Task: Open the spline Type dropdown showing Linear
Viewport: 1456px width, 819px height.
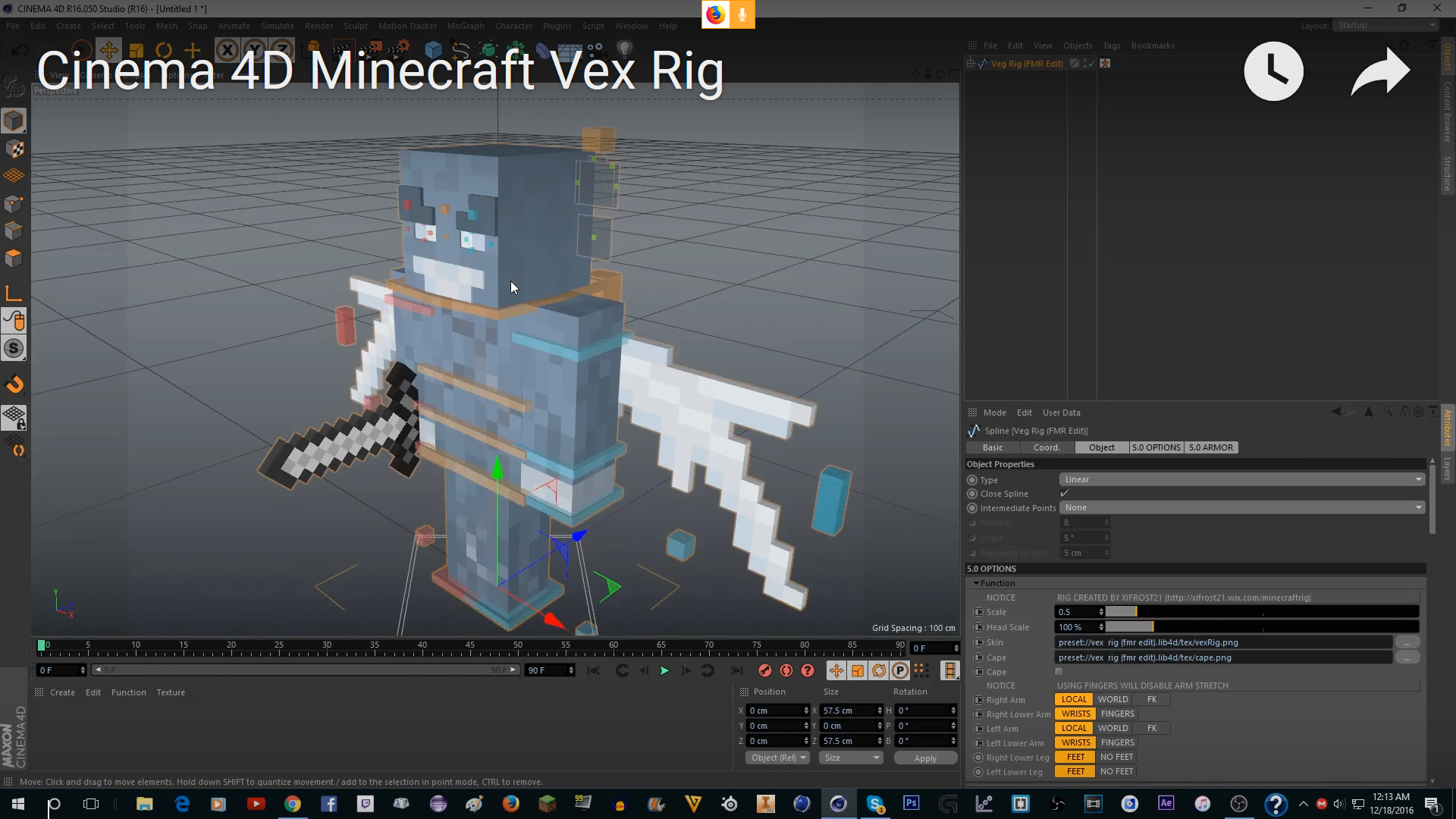Action: (1242, 479)
